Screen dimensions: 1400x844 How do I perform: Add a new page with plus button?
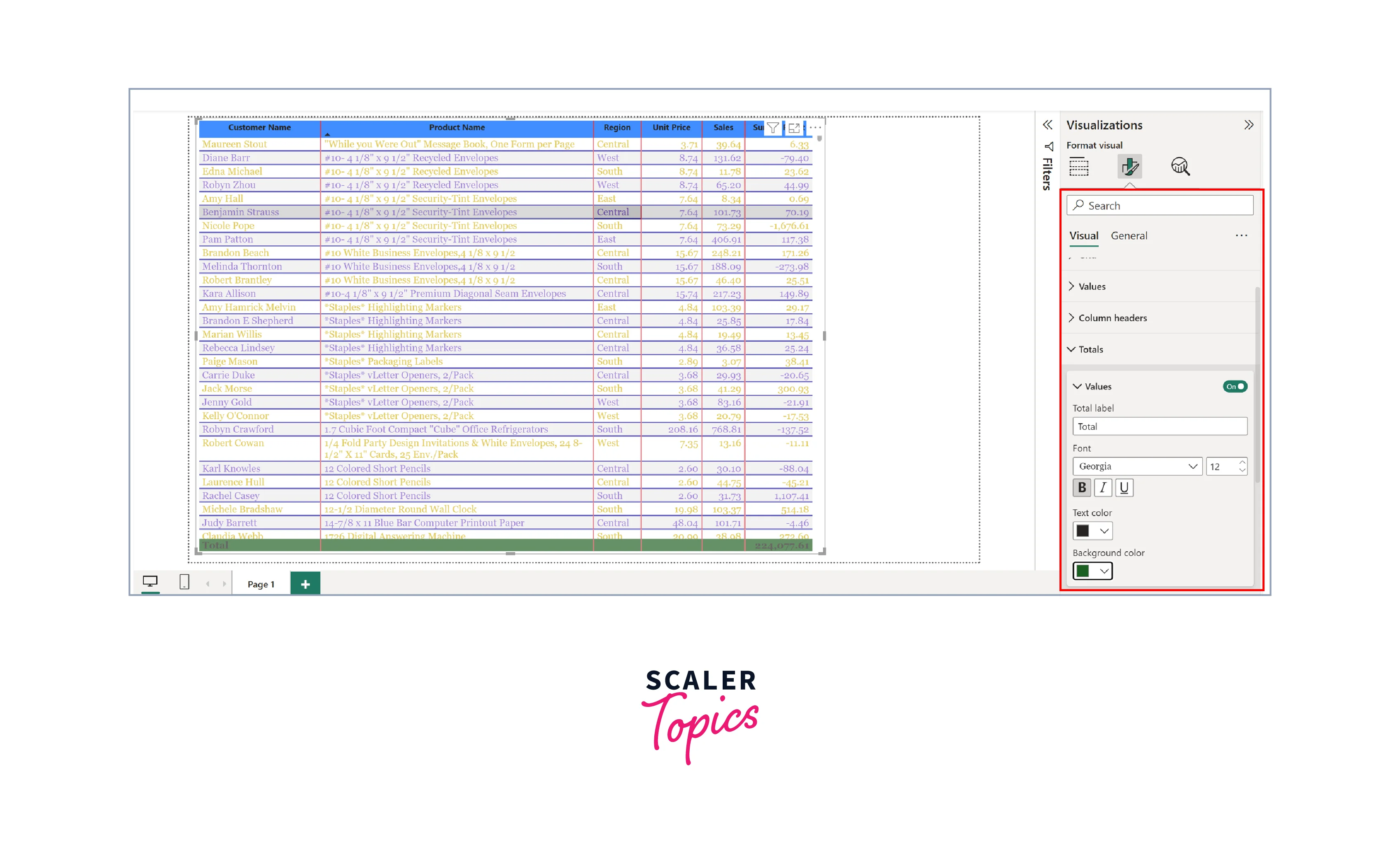point(305,584)
